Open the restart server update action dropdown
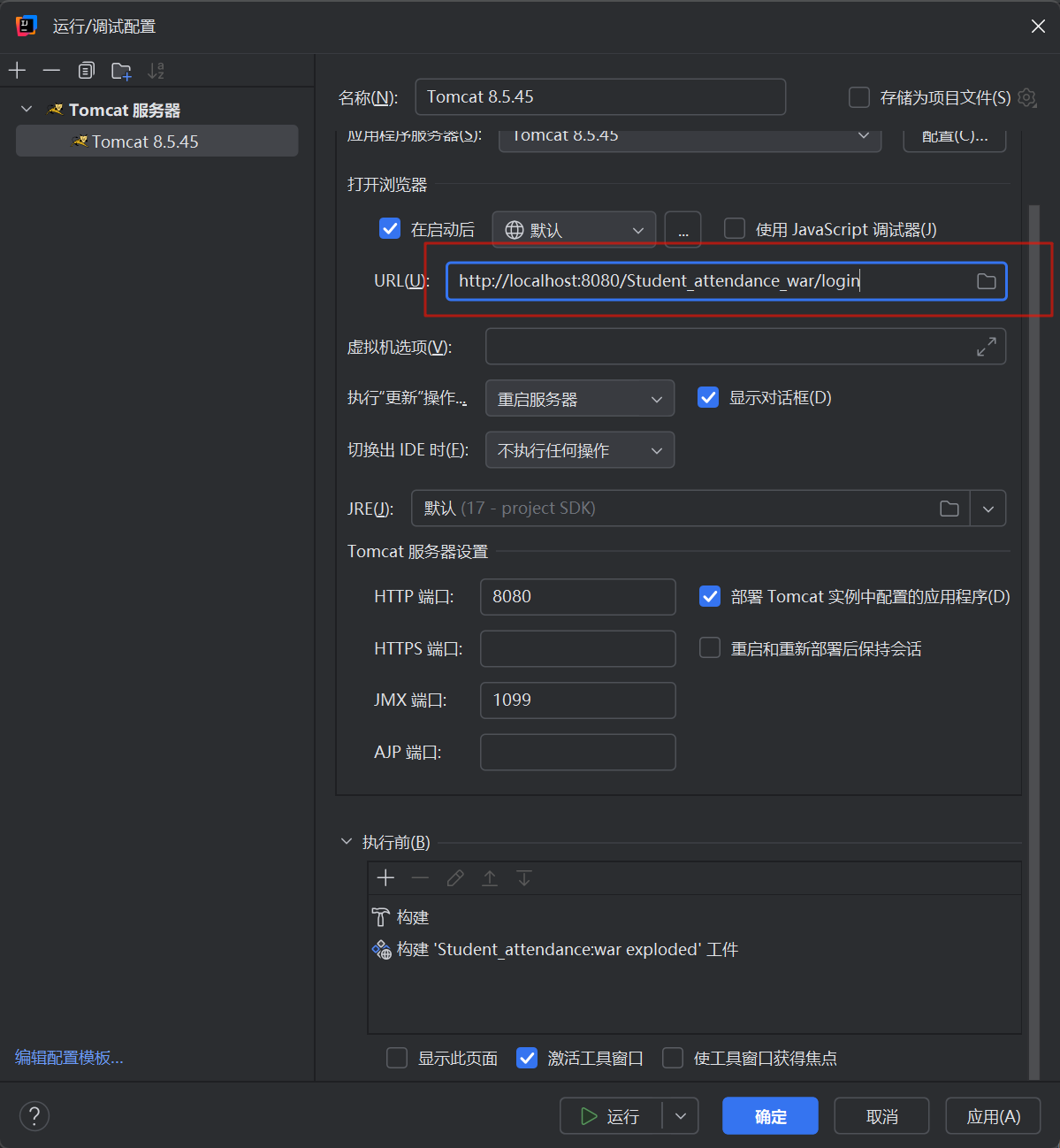The height and width of the screenshot is (1148, 1060). coord(579,399)
